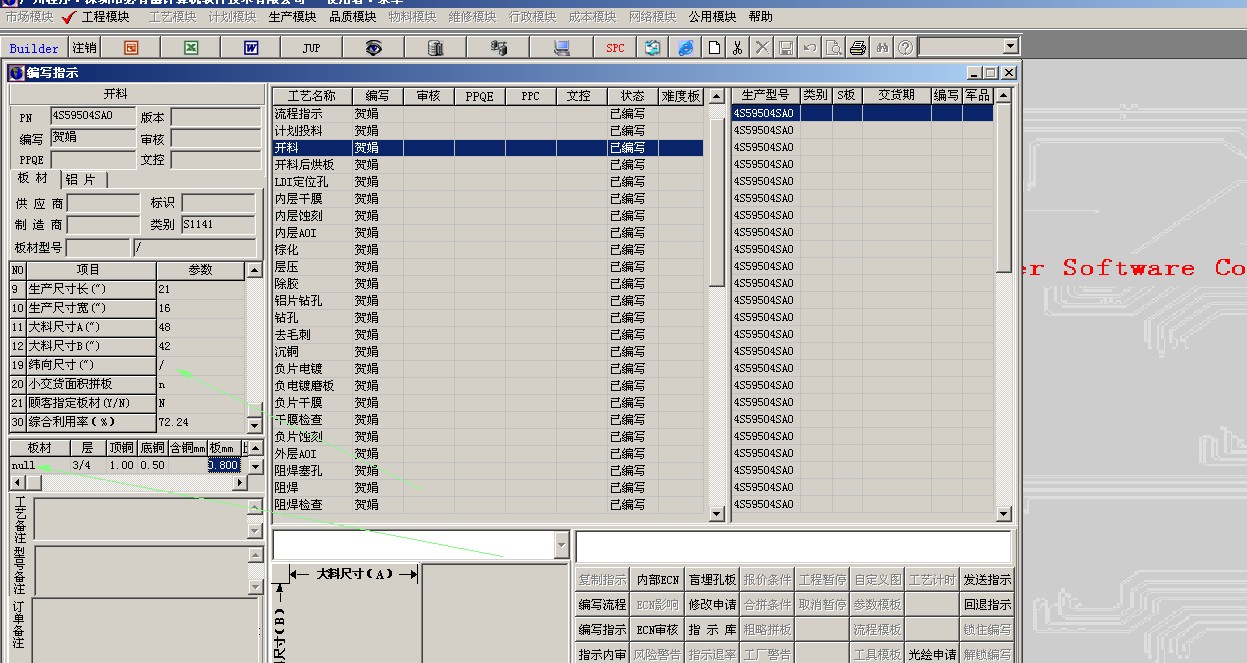1247x663 pixels.
Task: Click the 回退指示 button
Action: click(987, 605)
